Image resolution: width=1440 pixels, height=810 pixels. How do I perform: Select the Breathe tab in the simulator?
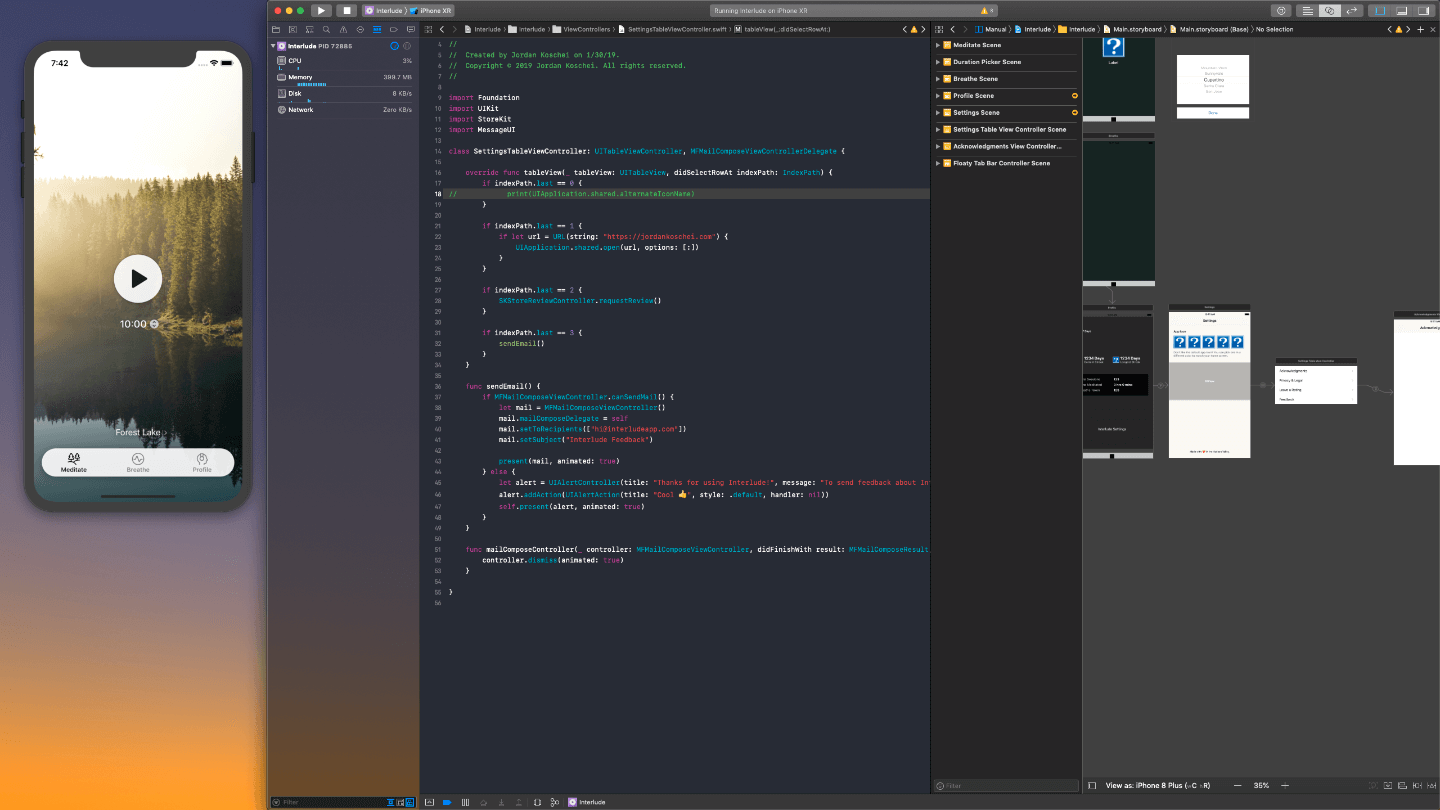[x=138, y=463]
